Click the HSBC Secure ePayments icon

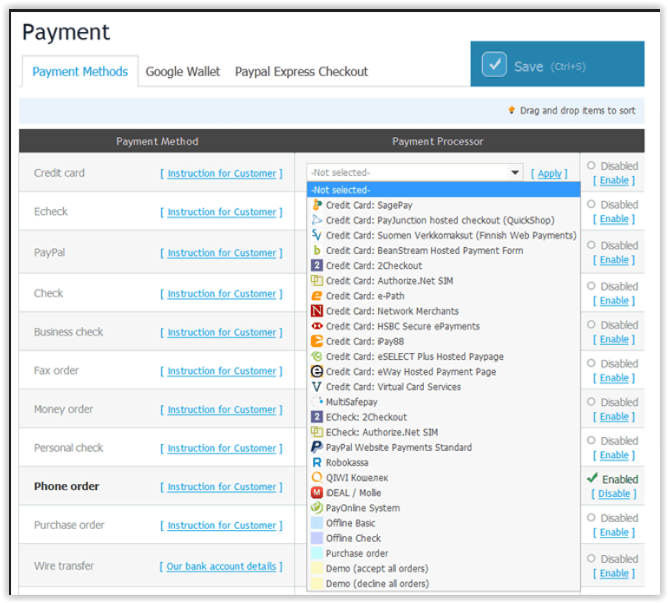[317, 326]
